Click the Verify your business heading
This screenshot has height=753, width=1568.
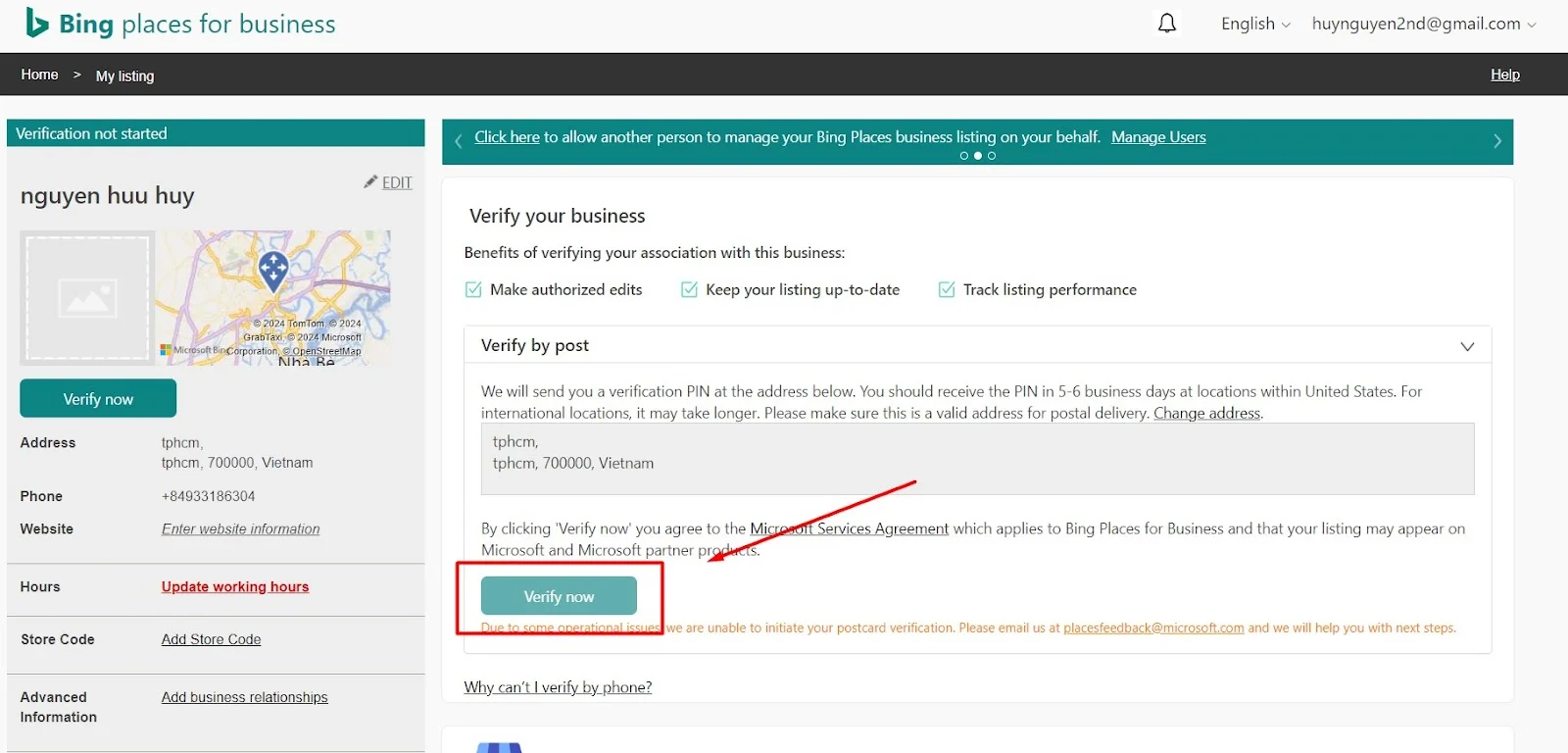(x=557, y=216)
